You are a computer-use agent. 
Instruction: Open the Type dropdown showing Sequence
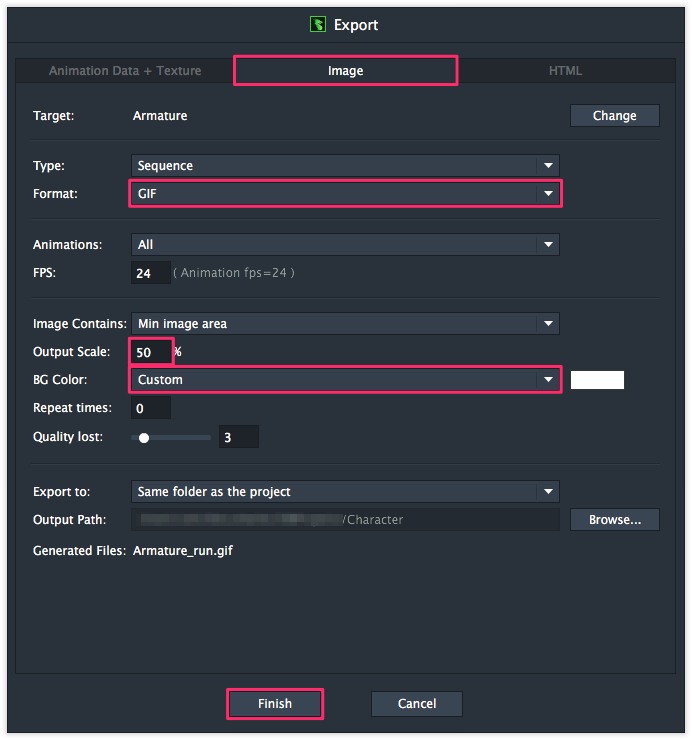click(x=345, y=166)
